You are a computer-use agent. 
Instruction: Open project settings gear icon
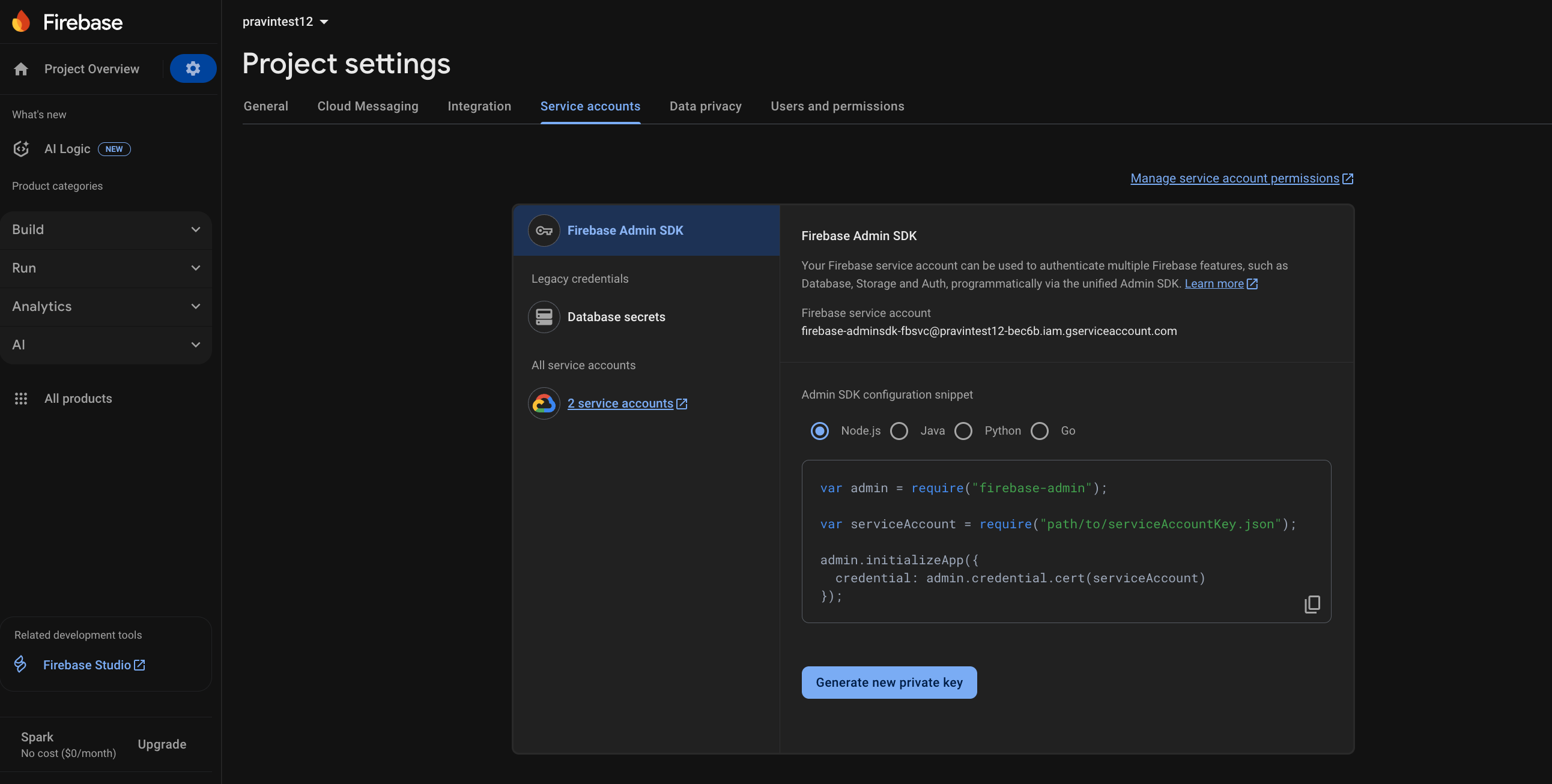pos(193,68)
